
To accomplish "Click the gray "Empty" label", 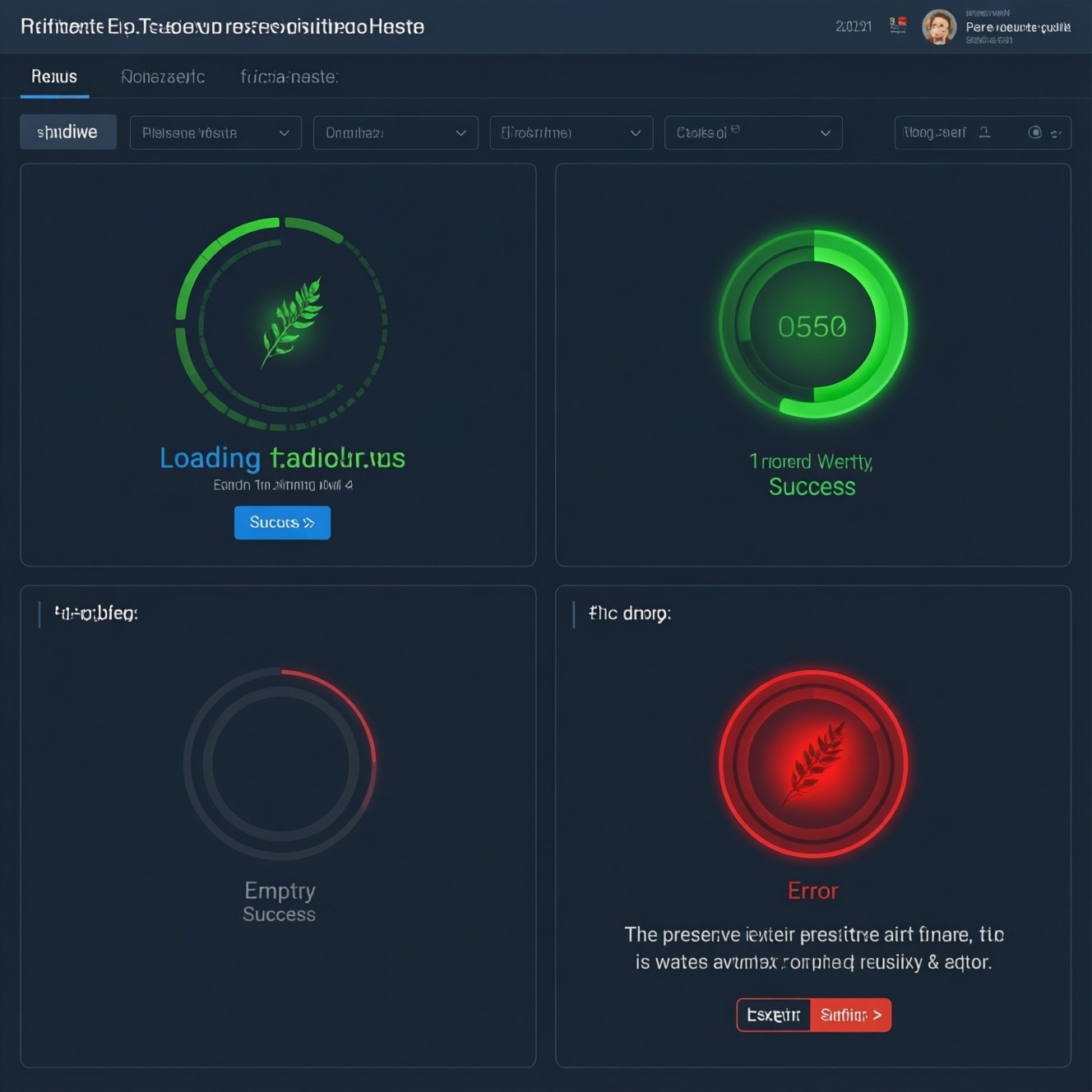I will click(280, 891).
